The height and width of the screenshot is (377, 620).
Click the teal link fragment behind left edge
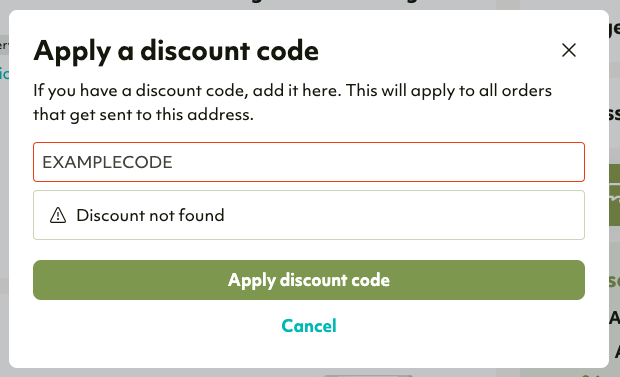coord(4,74)
